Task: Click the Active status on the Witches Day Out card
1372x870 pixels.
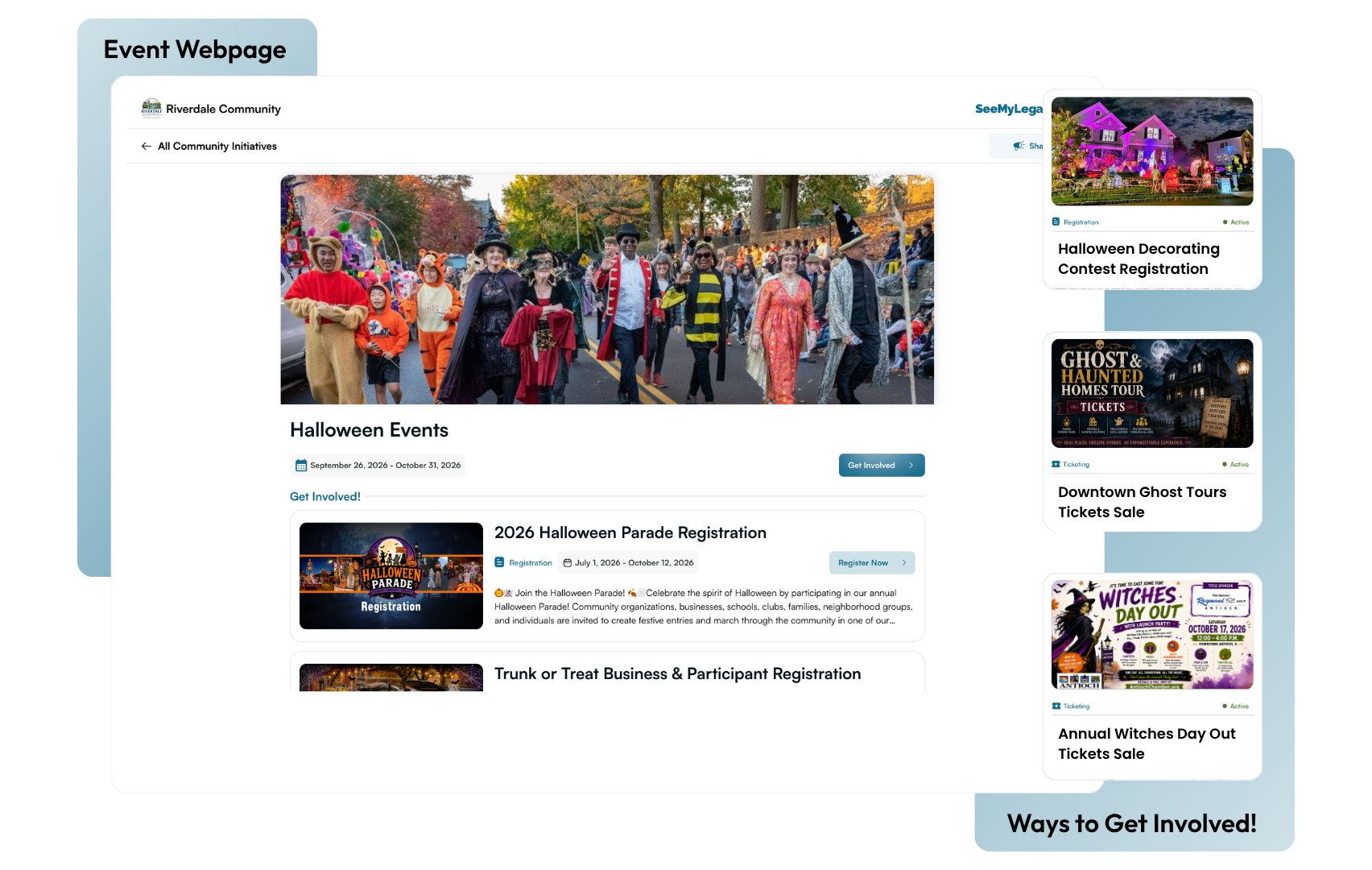Action: pyautogui.click(x=1236, y=706)
